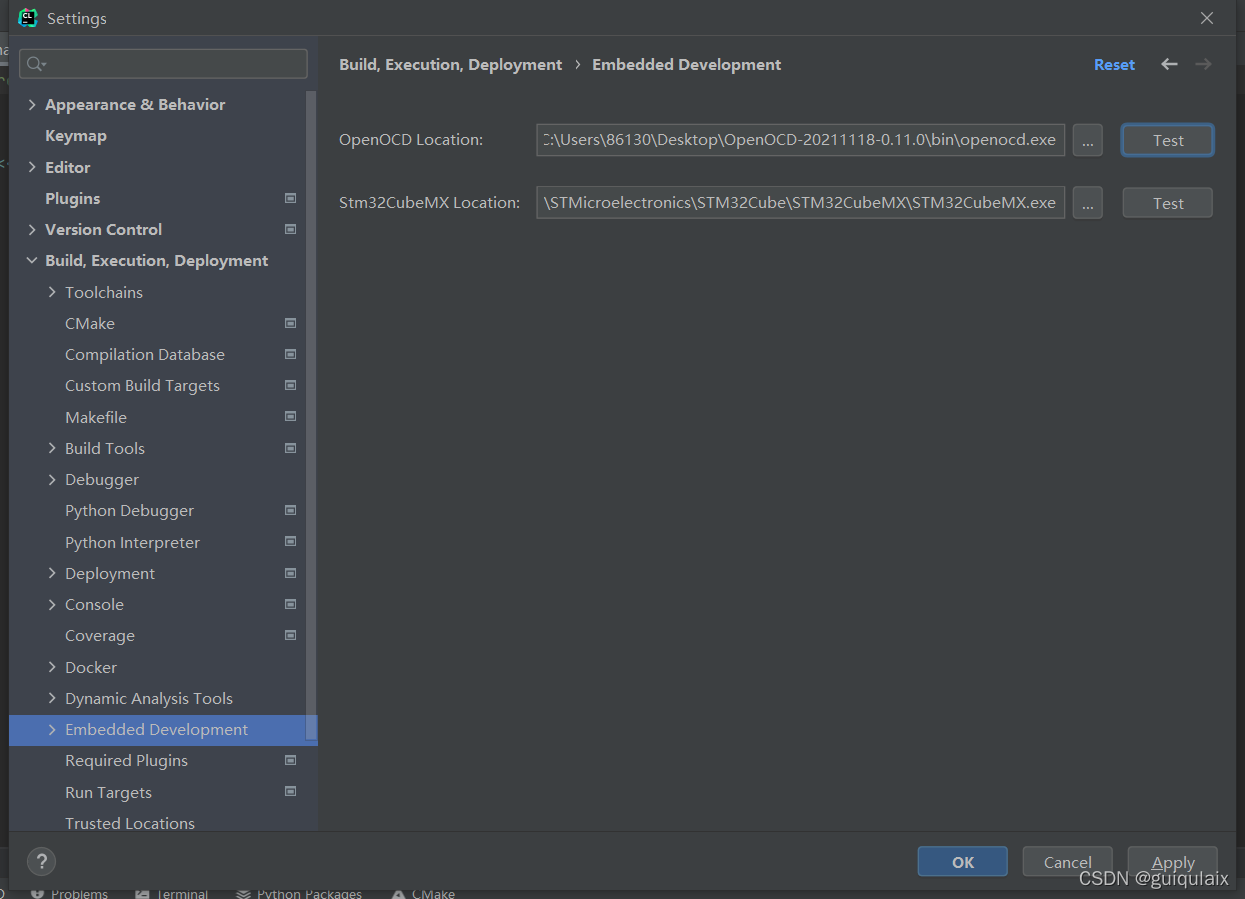The height and width of the screenshot is (899, 1245).
Task: Click the project-level icon beside Coverage
Action: point(290,635)
